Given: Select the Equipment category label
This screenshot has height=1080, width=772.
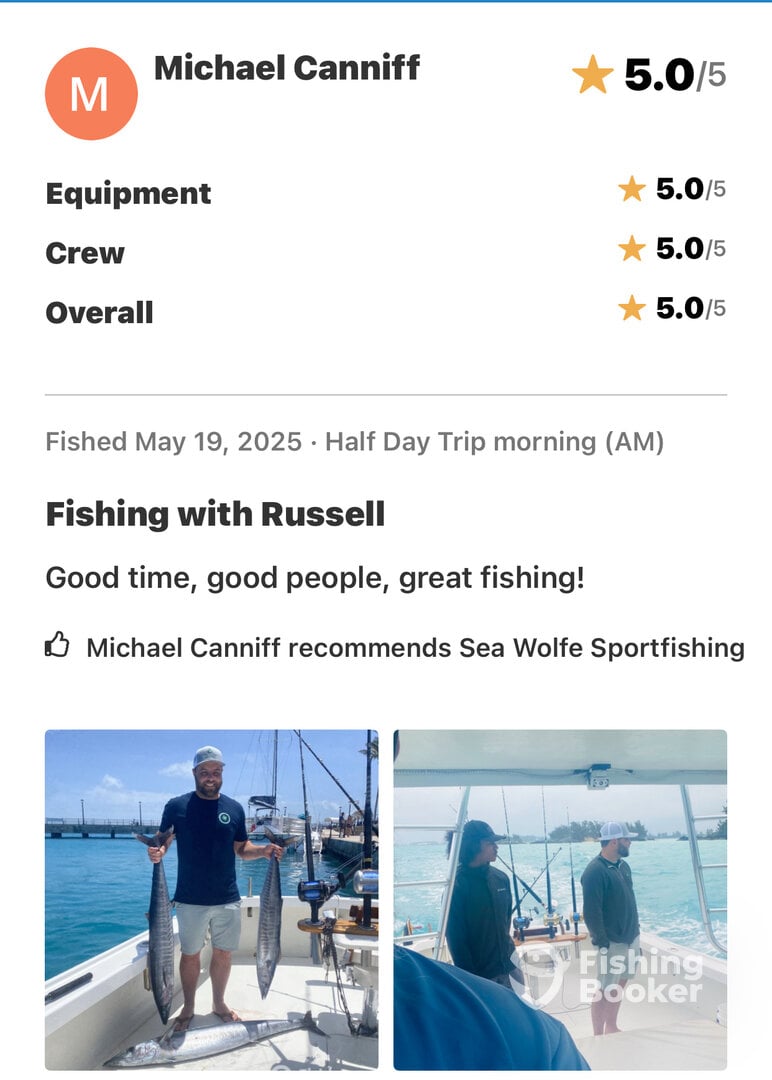Looking at the screenshot, I should tap(128, 194).
